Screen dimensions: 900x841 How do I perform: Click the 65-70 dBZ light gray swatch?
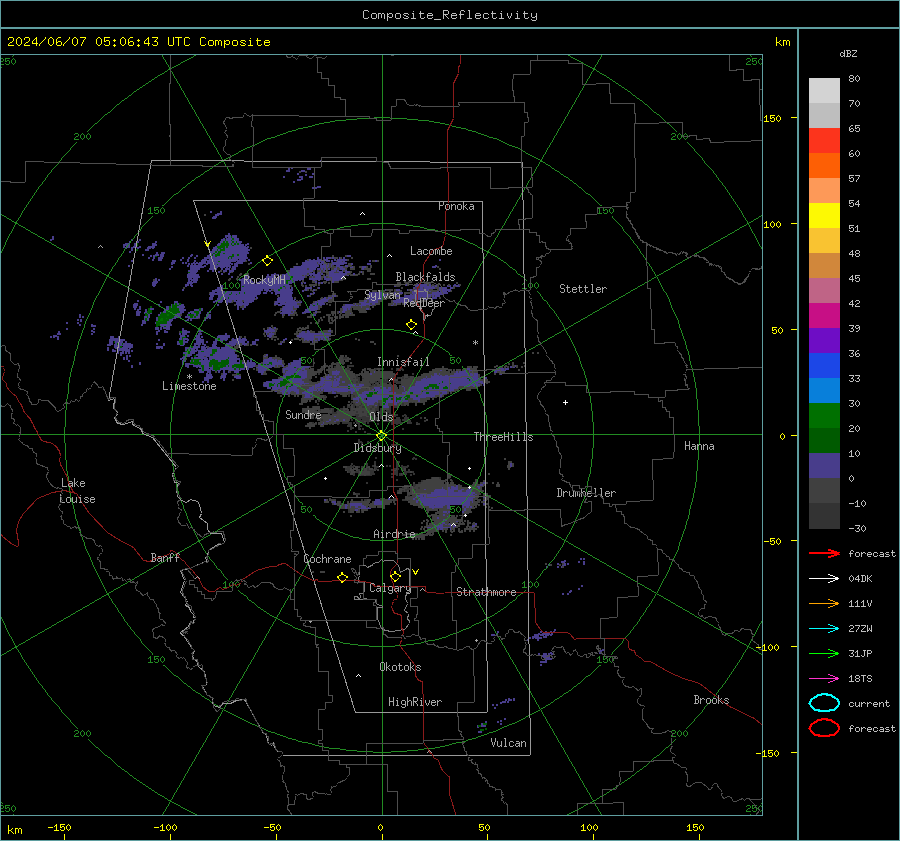pyautogui.click(x=824, y=115)
